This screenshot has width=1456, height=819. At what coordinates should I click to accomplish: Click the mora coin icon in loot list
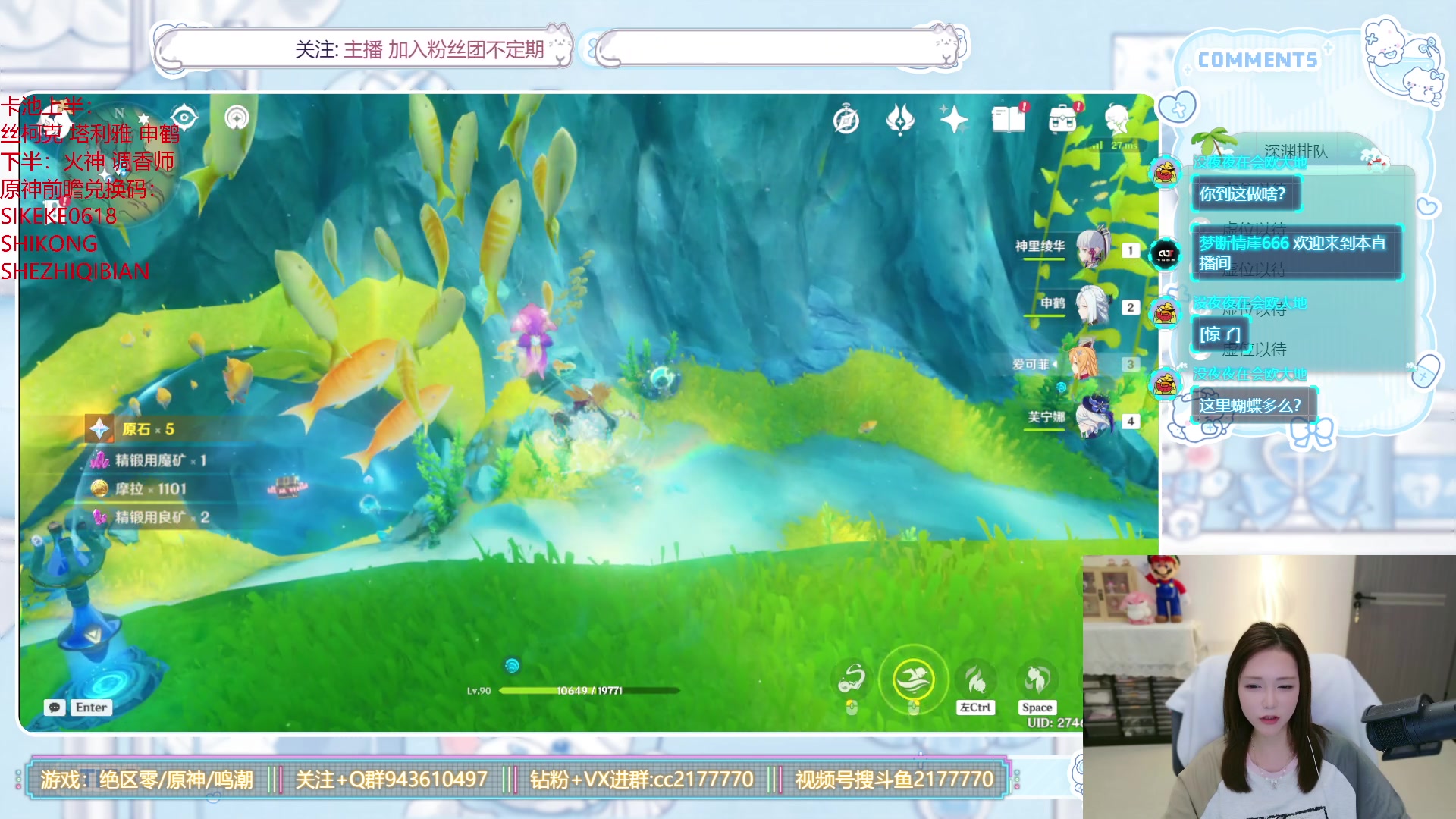(x=99, y=489)
